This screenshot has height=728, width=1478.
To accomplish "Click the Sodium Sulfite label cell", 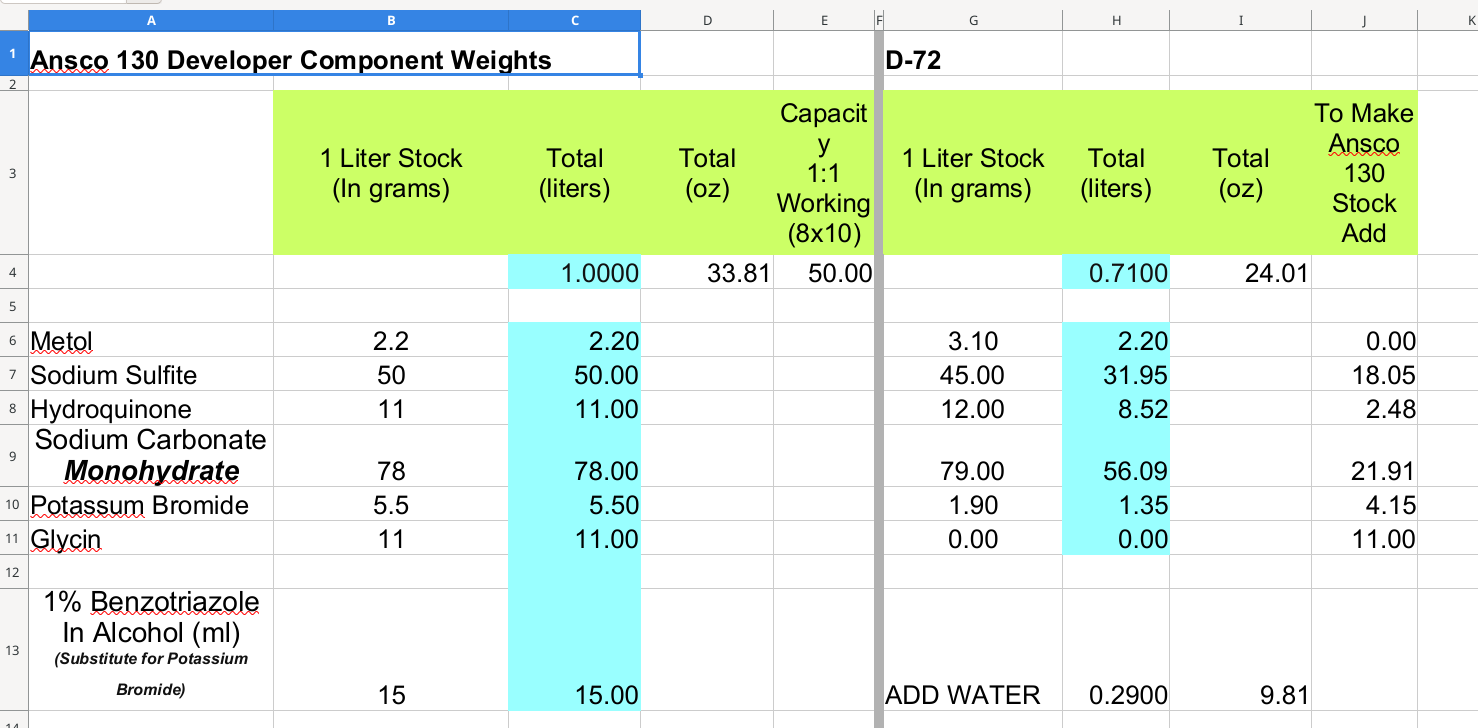I will (x=150, y=375).
